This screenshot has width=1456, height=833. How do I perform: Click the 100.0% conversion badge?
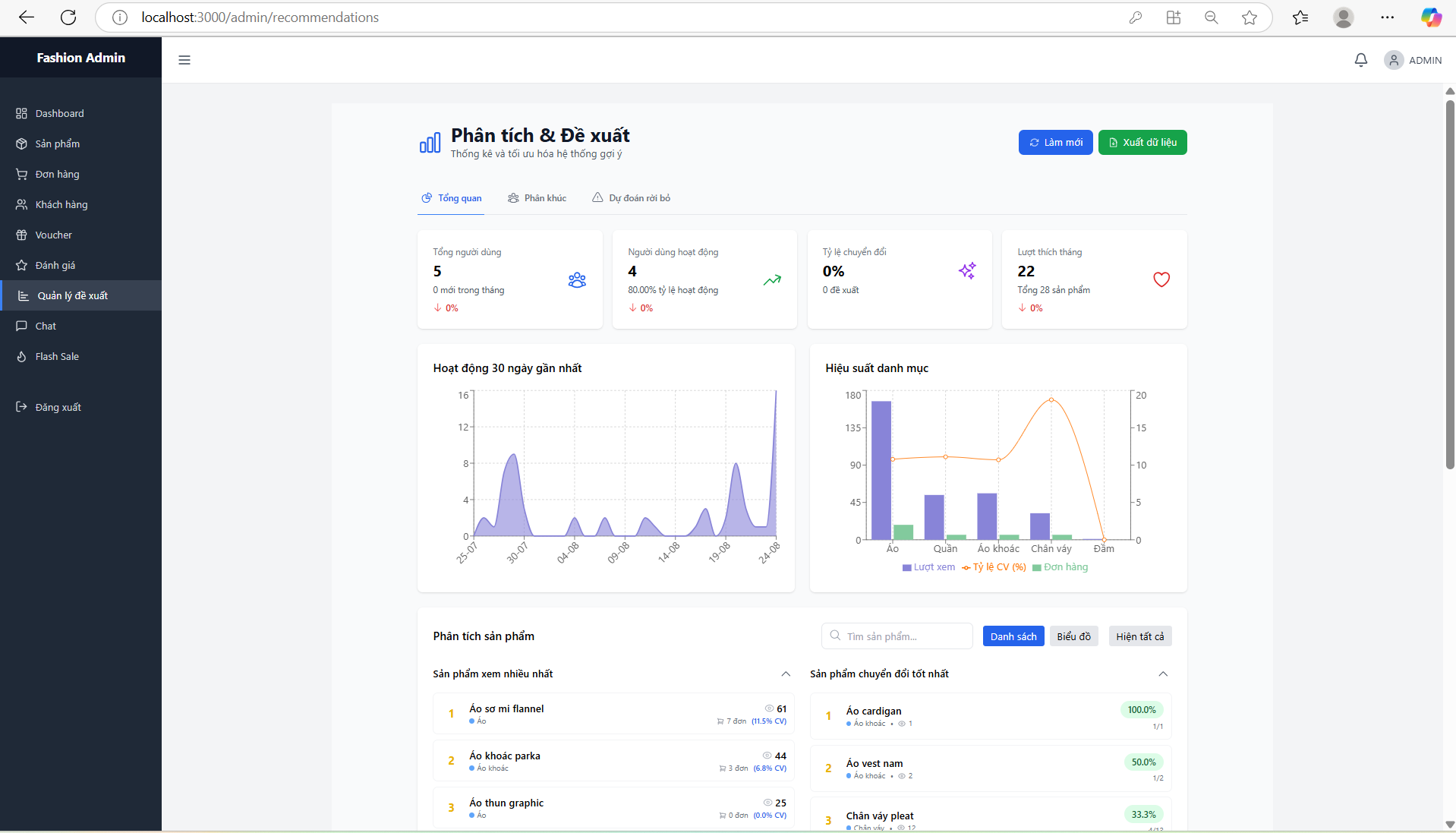(1142, 710)
